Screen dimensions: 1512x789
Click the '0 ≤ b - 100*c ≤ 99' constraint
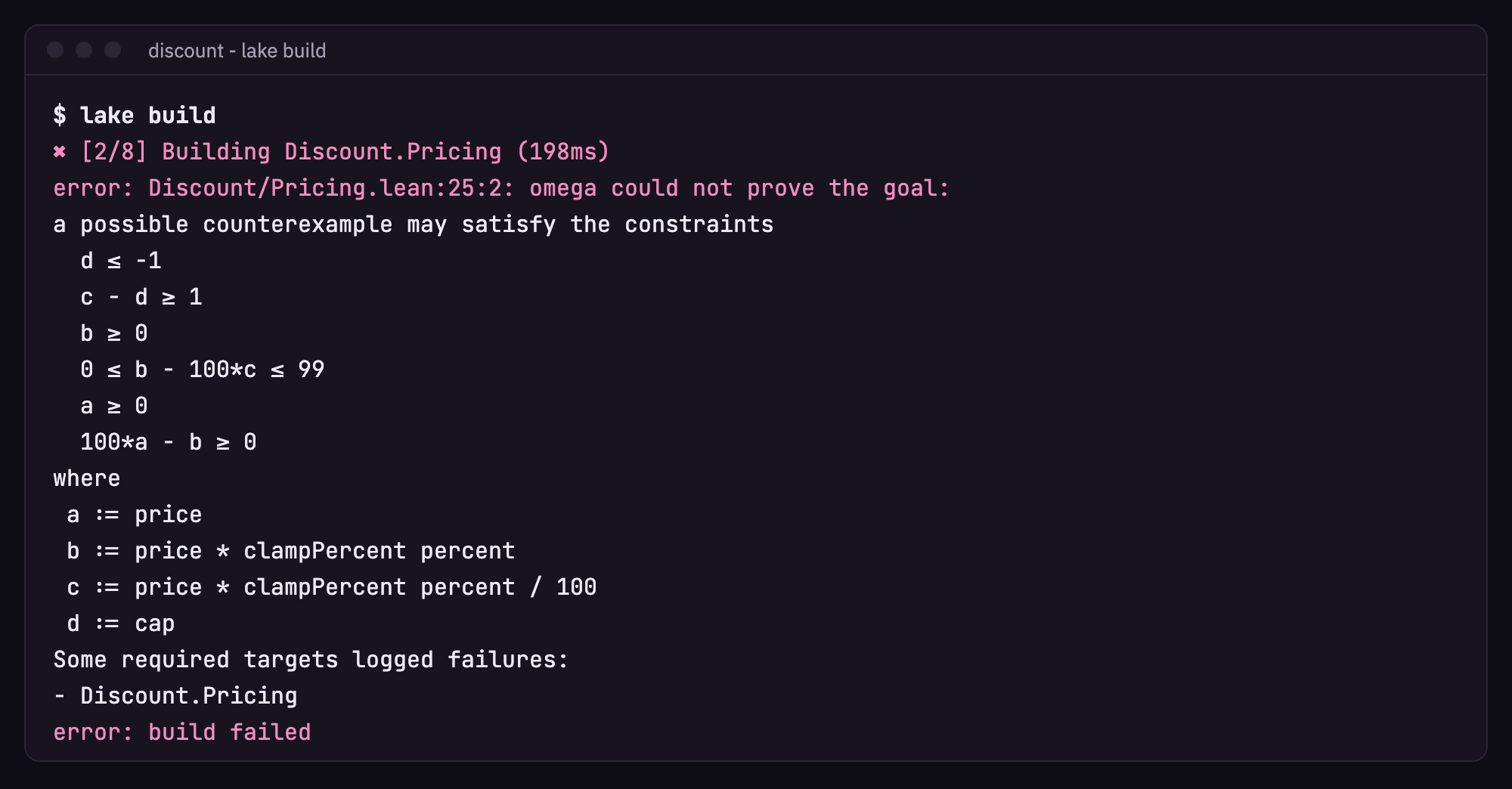203,370
